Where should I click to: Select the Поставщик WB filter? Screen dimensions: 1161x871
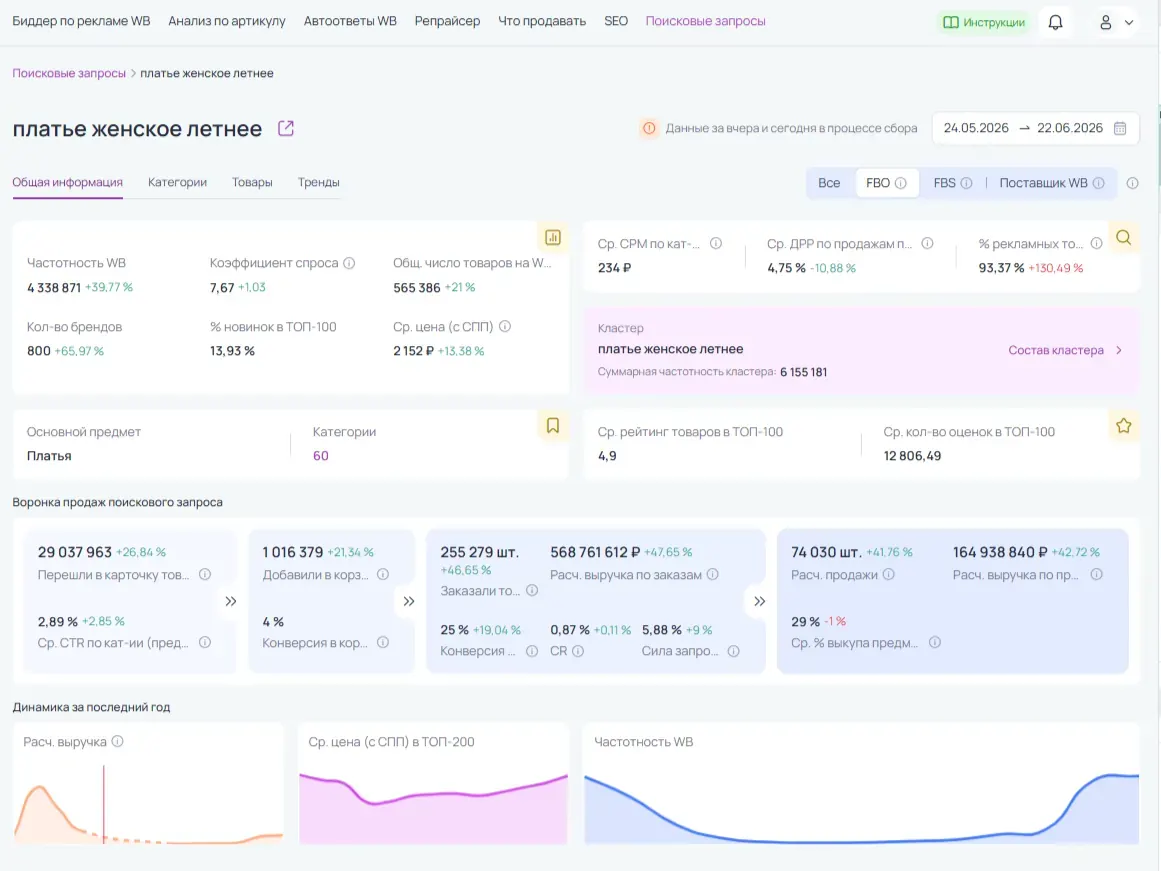pos(1051,183)
